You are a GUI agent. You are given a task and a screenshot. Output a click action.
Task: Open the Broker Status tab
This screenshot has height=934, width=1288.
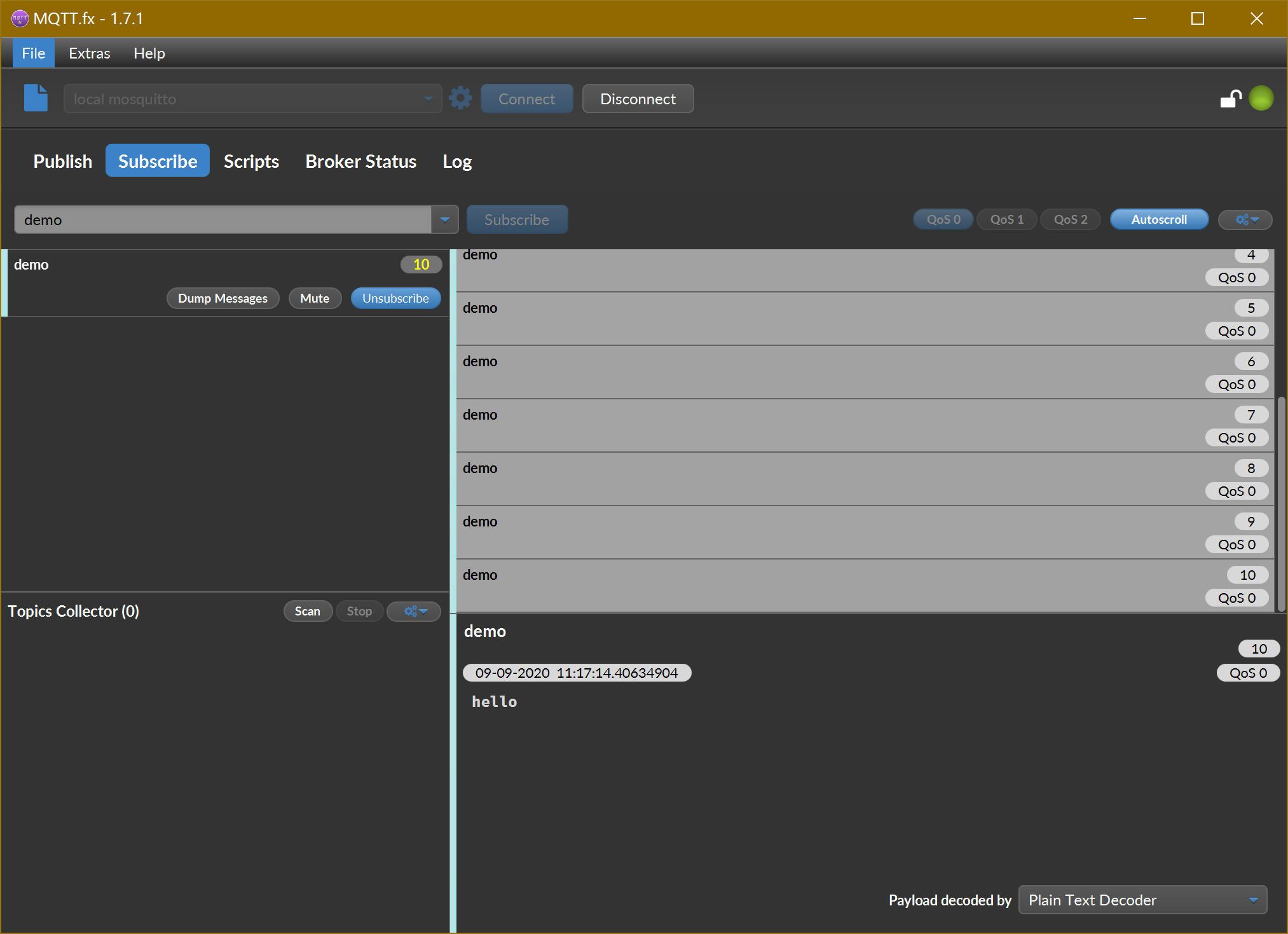pyautogui.click(x=361, y=161)
